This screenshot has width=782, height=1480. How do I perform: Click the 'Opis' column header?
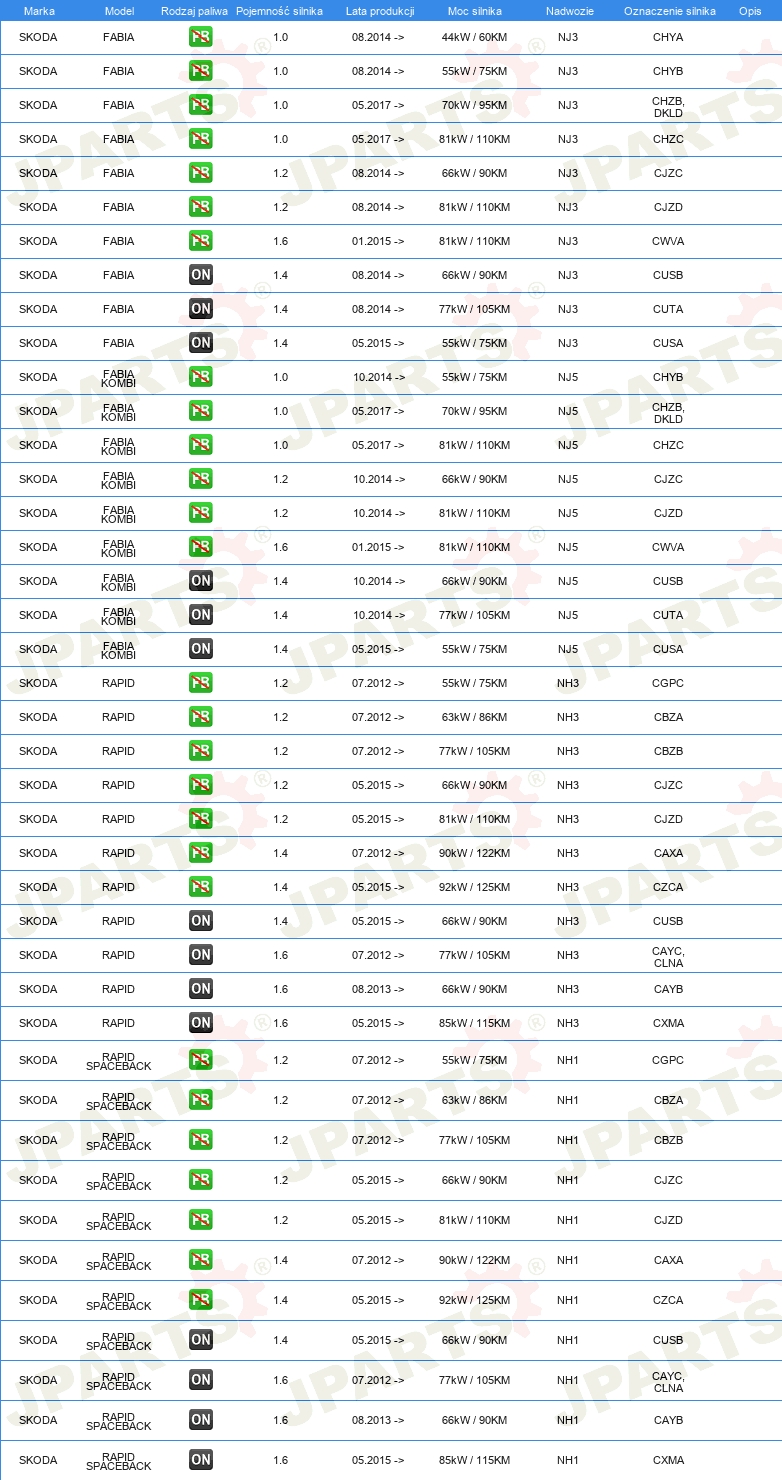tap(750, 11)
